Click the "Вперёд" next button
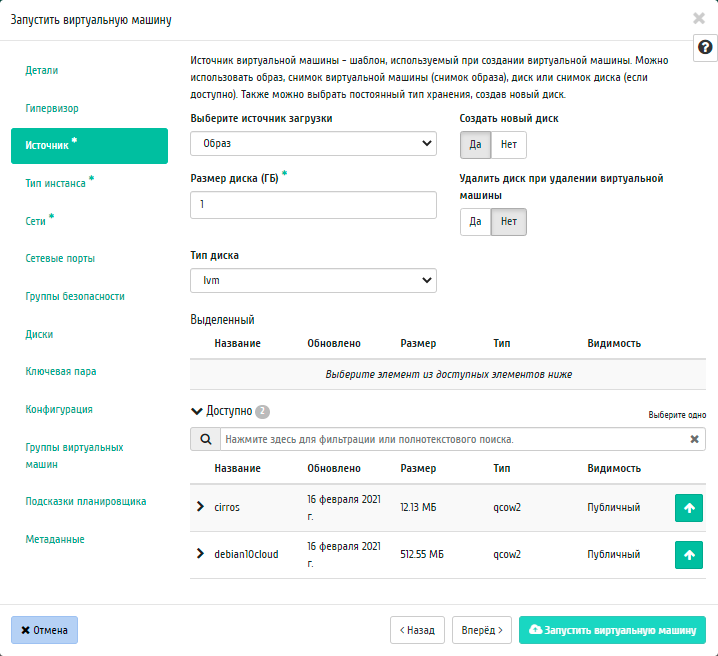The image size is (718, 656). [x=482, y=630]
